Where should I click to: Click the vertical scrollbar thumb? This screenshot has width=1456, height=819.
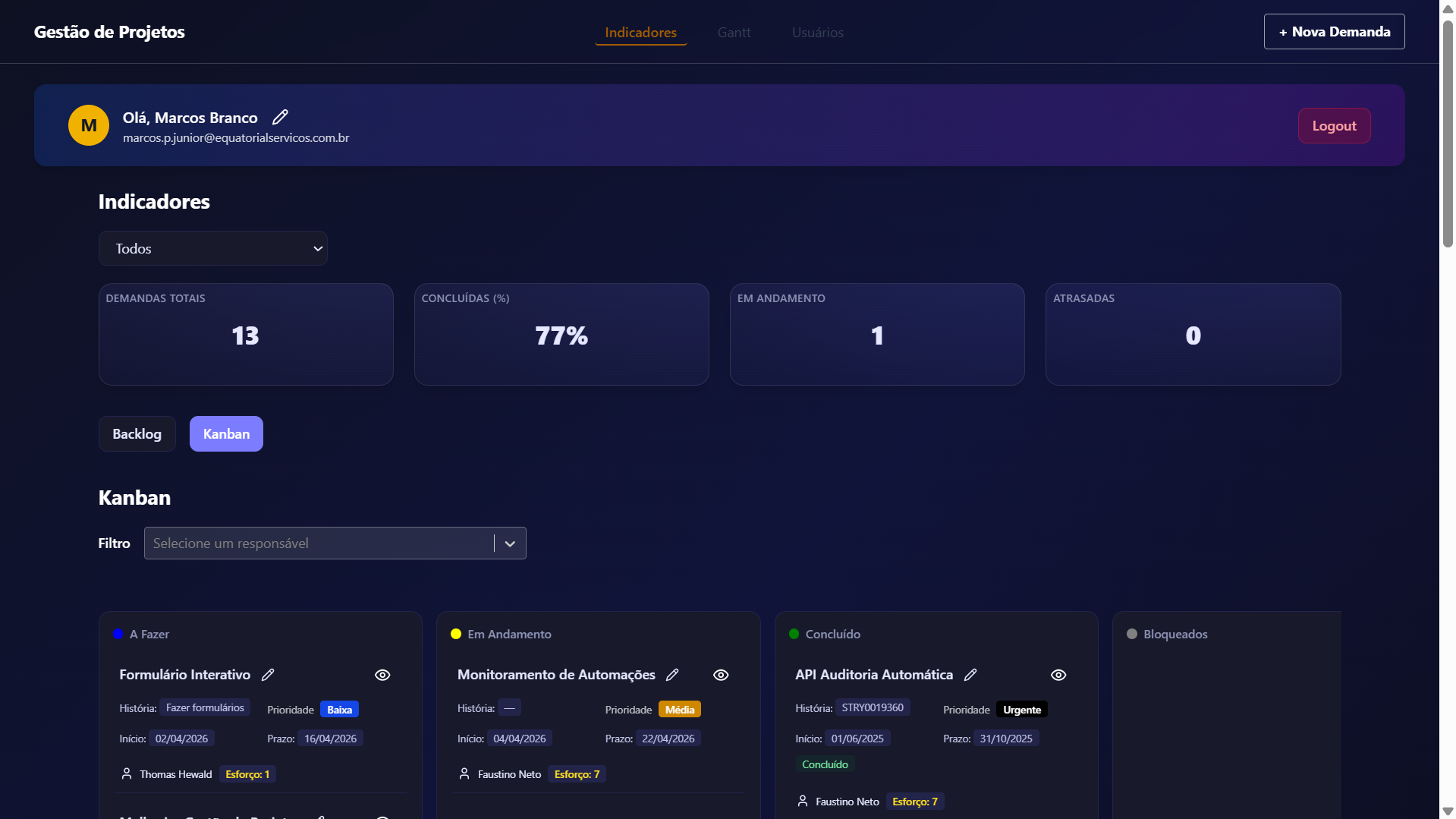pyautogui.click(x=1448, y=133)
